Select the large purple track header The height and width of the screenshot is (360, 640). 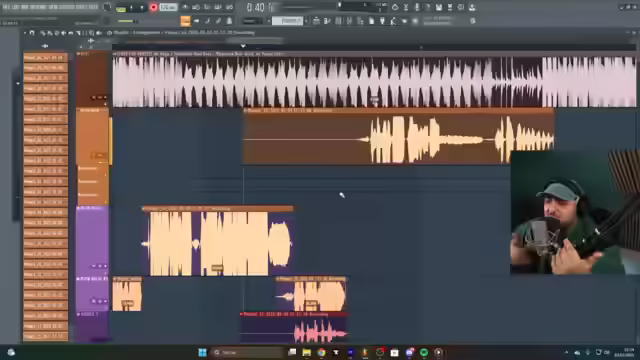pyautogui.click(x=93, y=241)
